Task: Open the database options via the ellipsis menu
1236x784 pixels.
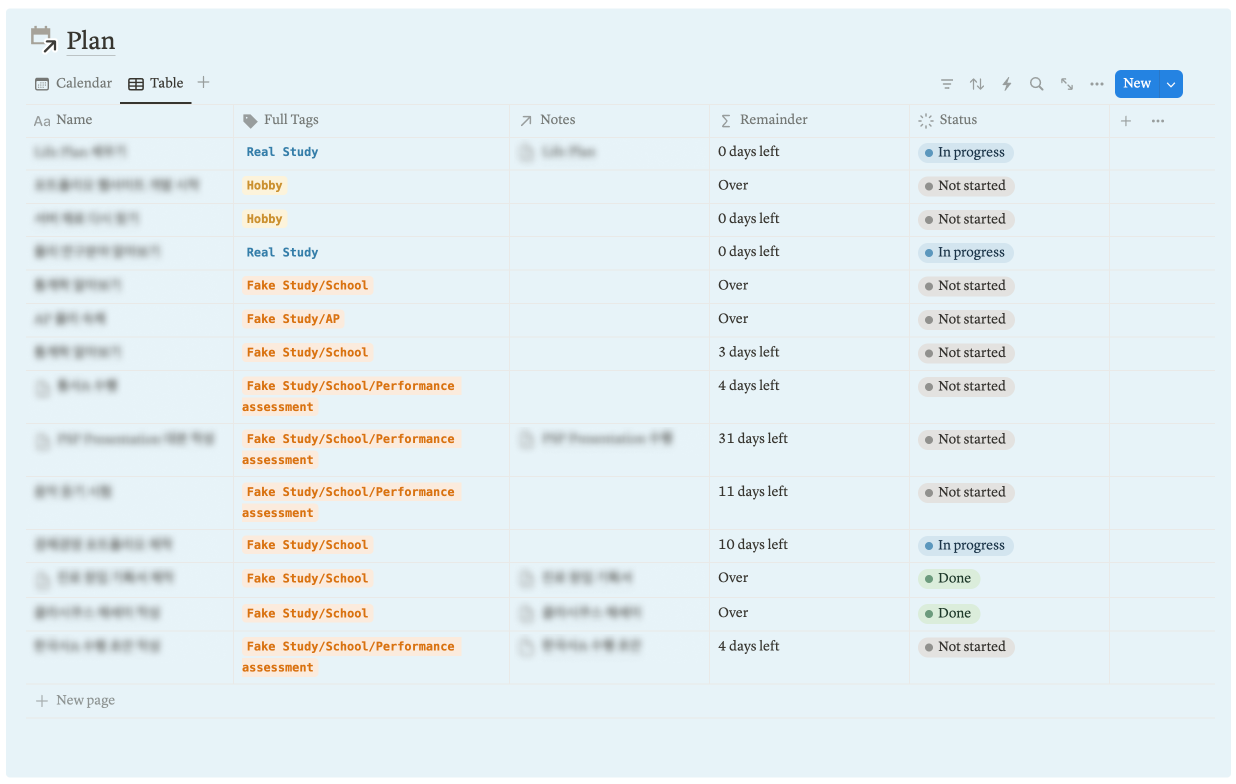Action: pos(1096,84)
